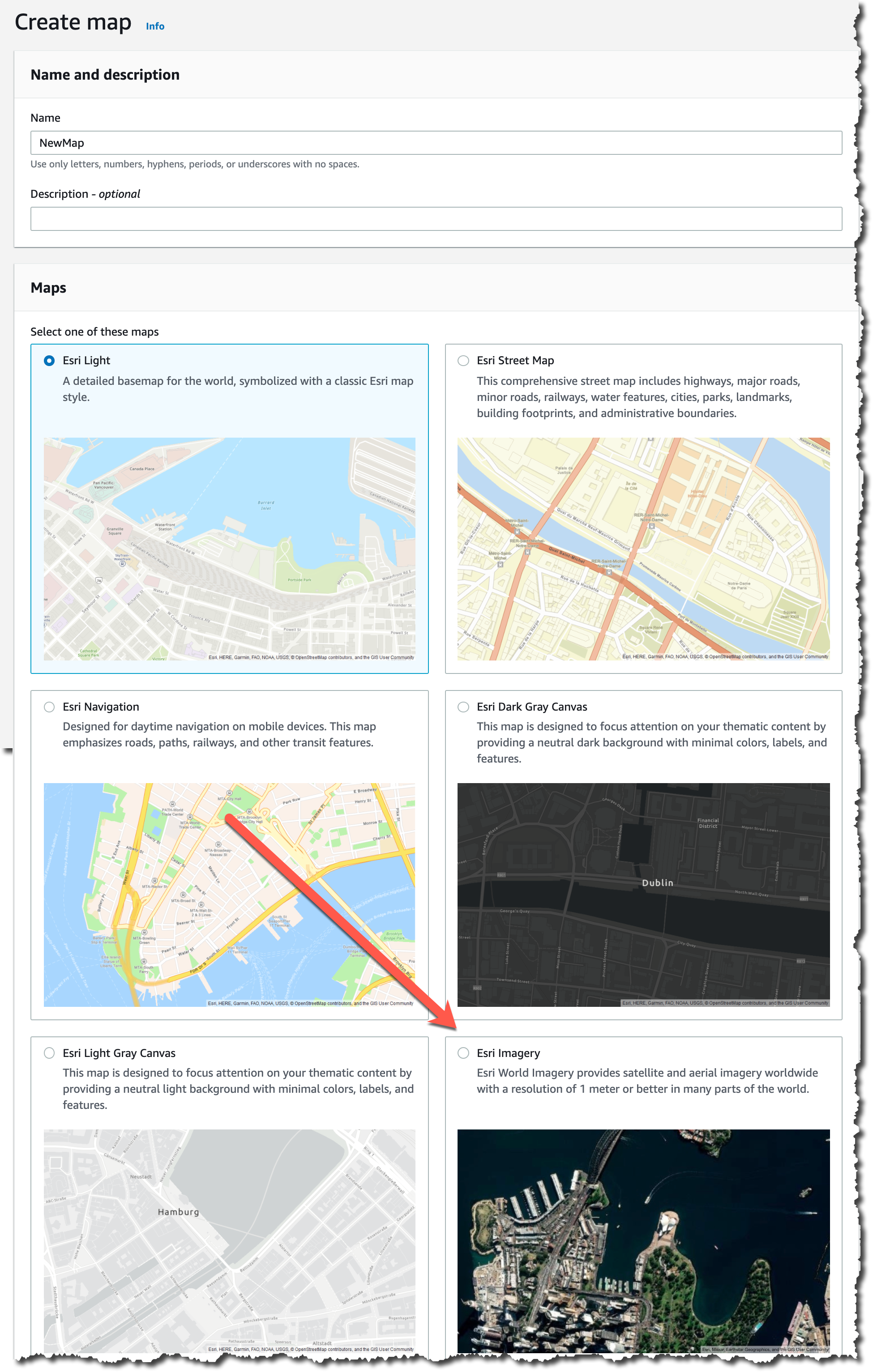Click the Esri Light Vancouver map preview

point(230,549)
